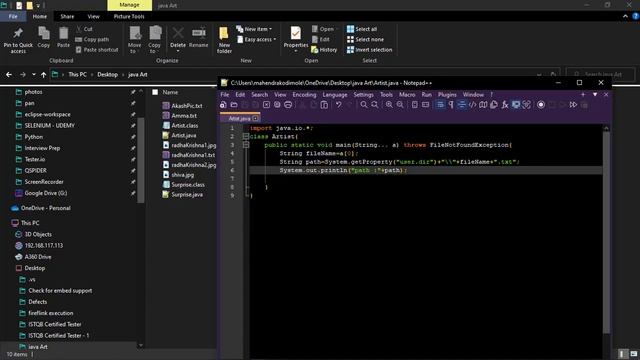Open Notepad++ Settings menu
This screenshot has width=640, height=360.
pos(363,95)
